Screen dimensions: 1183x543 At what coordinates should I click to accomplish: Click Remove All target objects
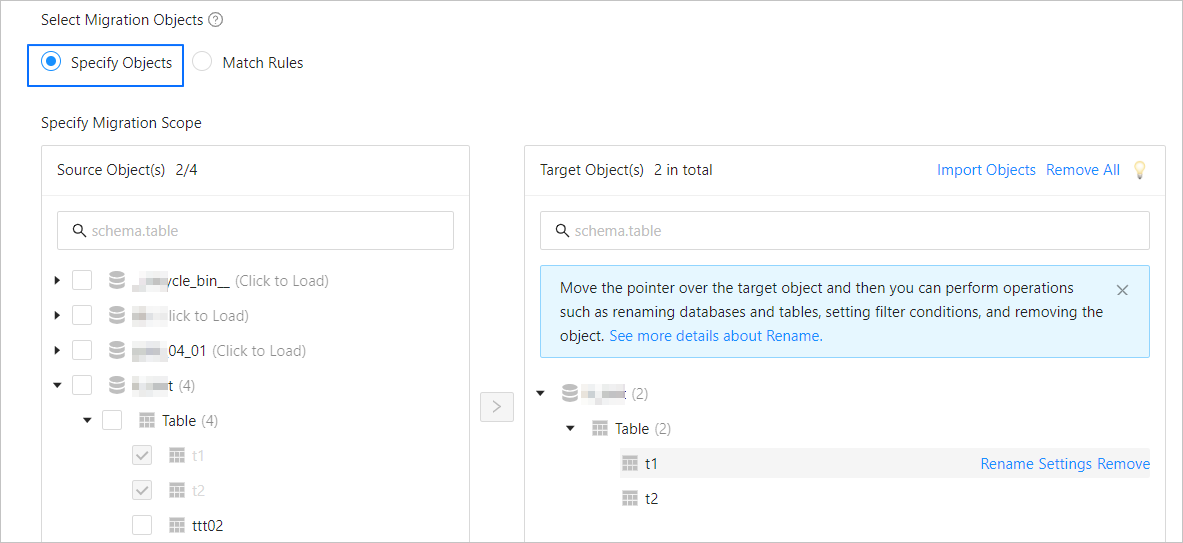1083,170
